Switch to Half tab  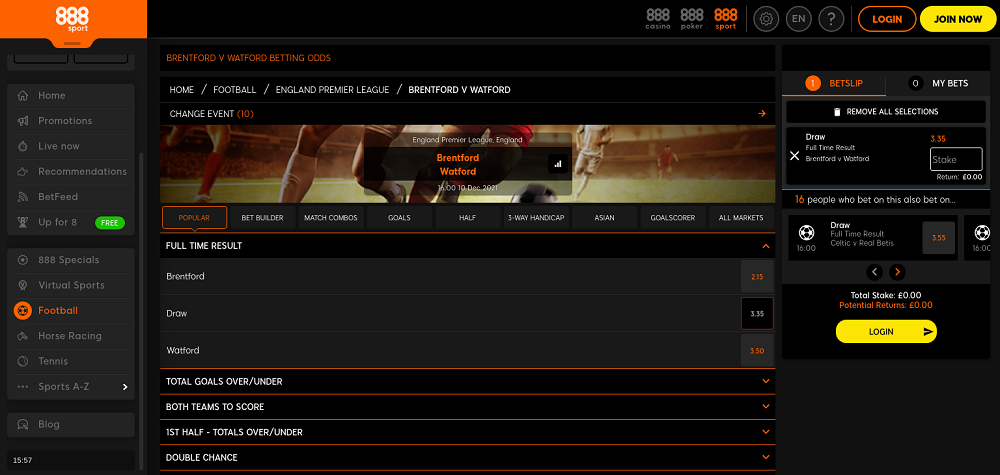point(467,217)
